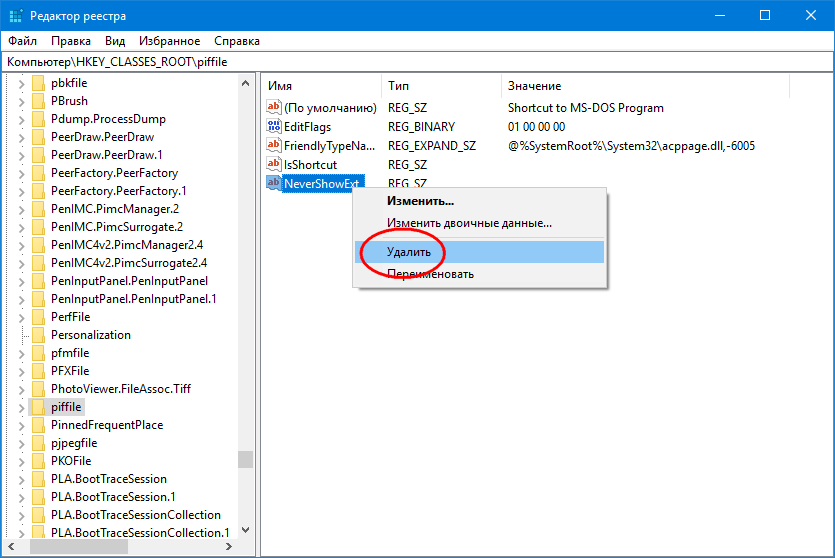Click the Personalization folder icon
The width and height of the screenshot is (835, 558).
tap(39, 335)
